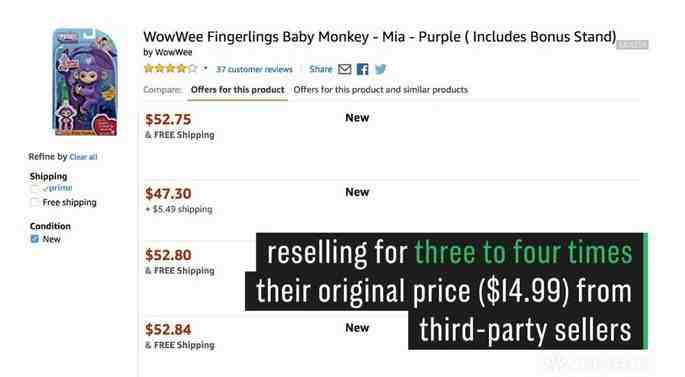Switch to Offers for this product tab

click(x=237, y=90)
